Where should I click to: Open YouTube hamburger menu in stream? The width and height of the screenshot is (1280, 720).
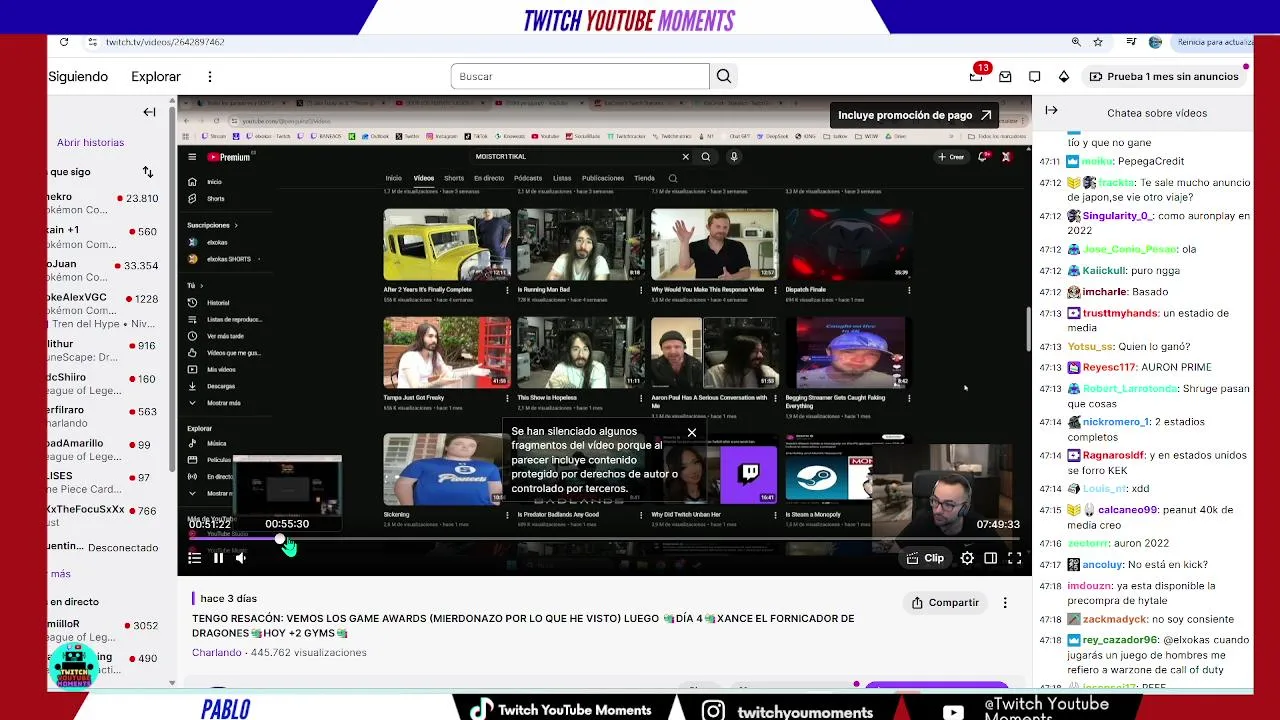(192, 157)
